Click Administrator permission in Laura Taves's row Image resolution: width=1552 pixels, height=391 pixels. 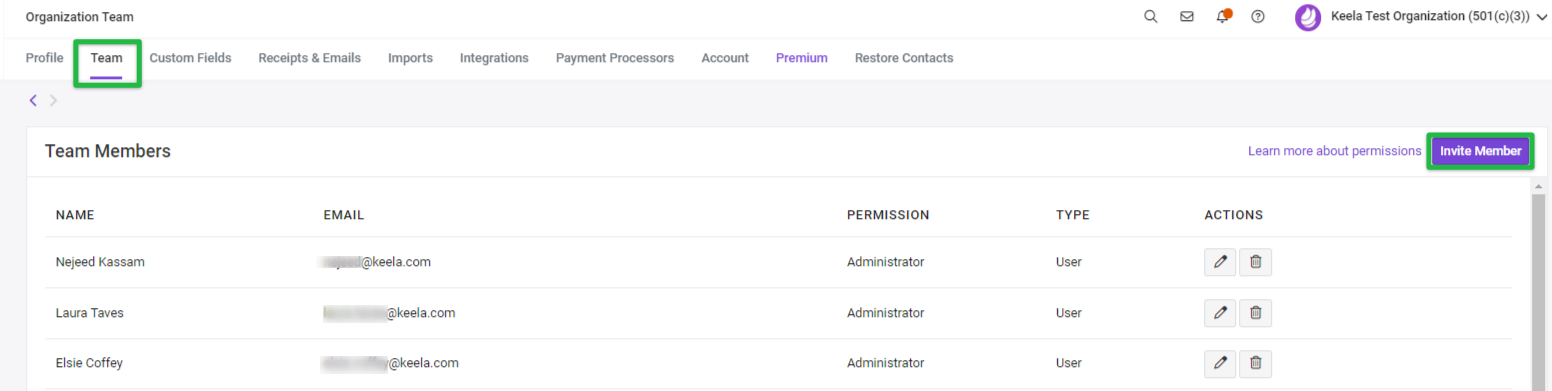[x=885, y=313]
